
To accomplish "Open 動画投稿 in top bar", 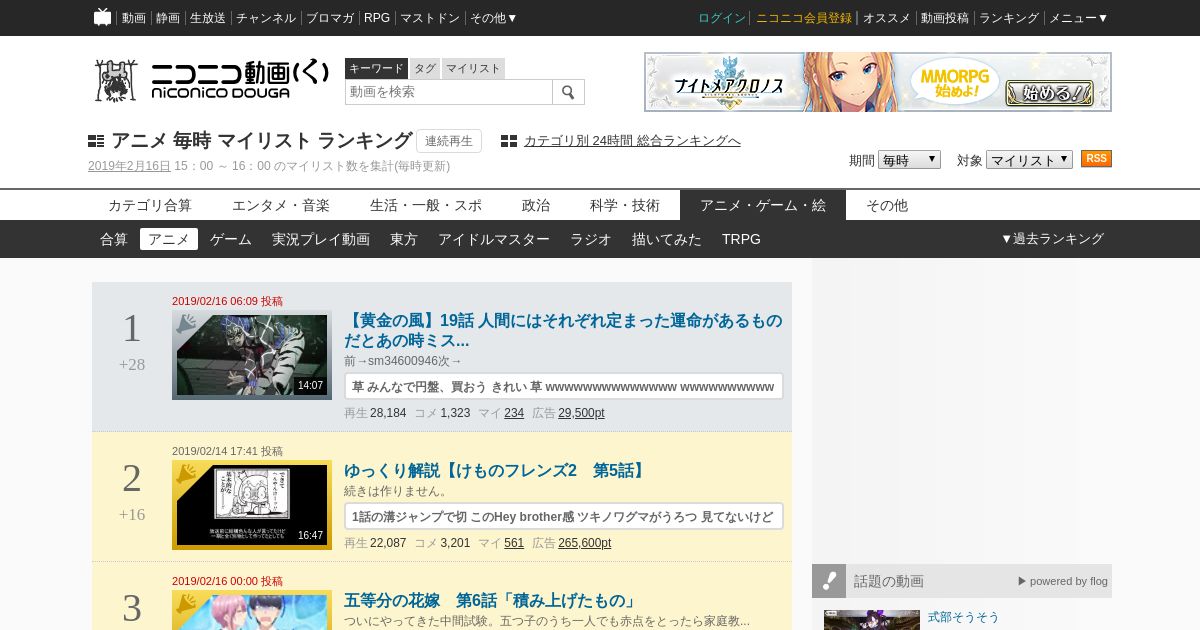I will click(x=945, y=18).
